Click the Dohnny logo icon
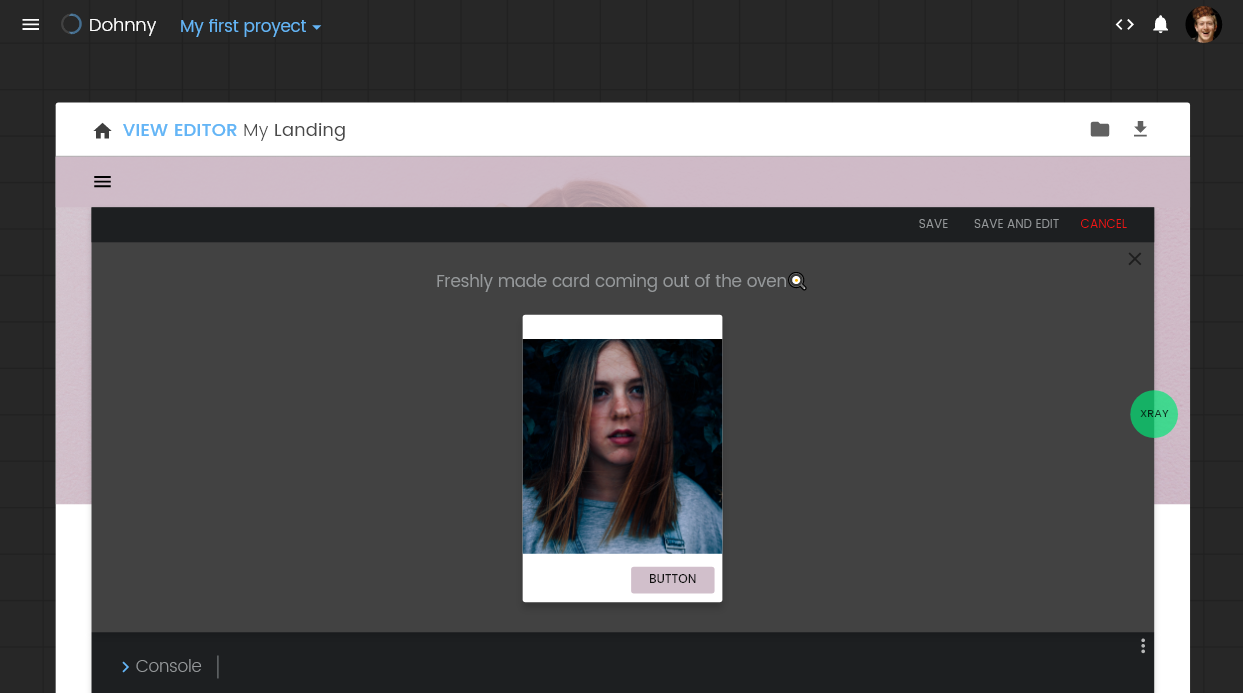Screen dimensions: 1243x693 click(71, 25)
